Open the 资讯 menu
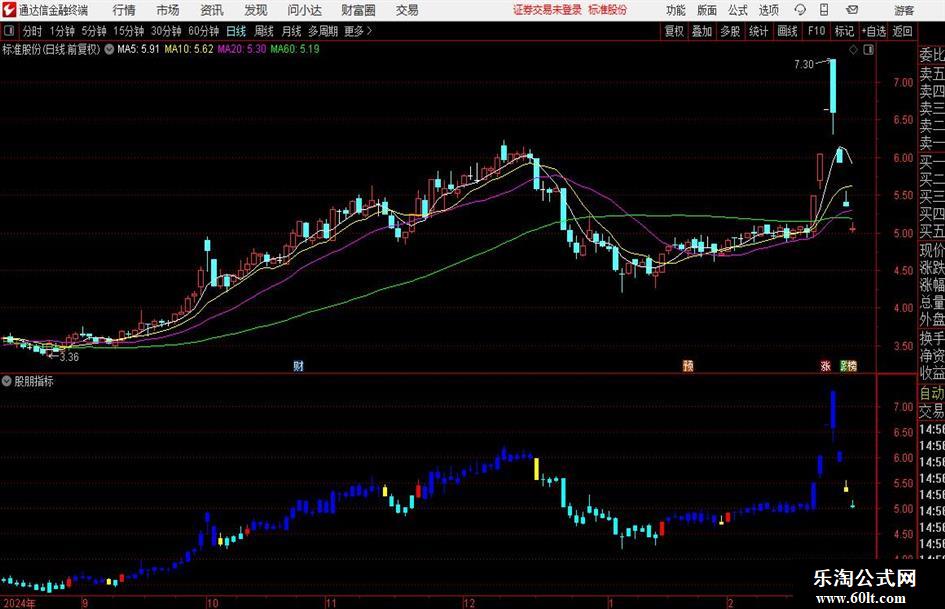The image size is (945, 609). click(x=212, y=10)
